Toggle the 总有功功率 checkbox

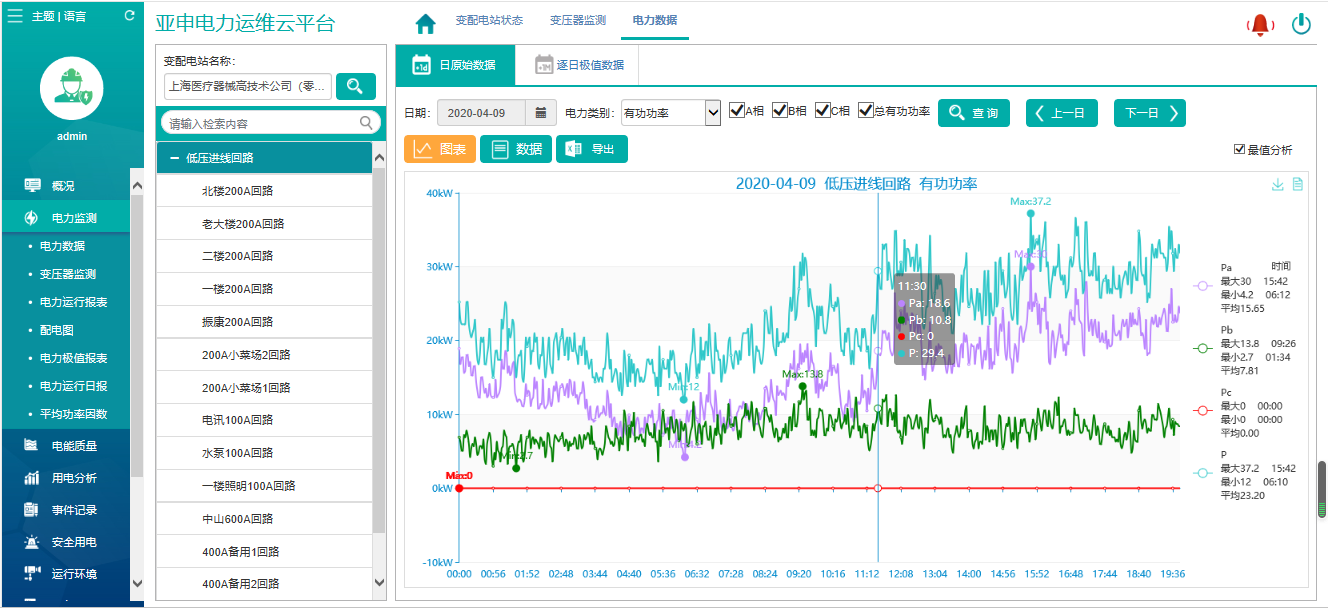[x=866, y=111]
